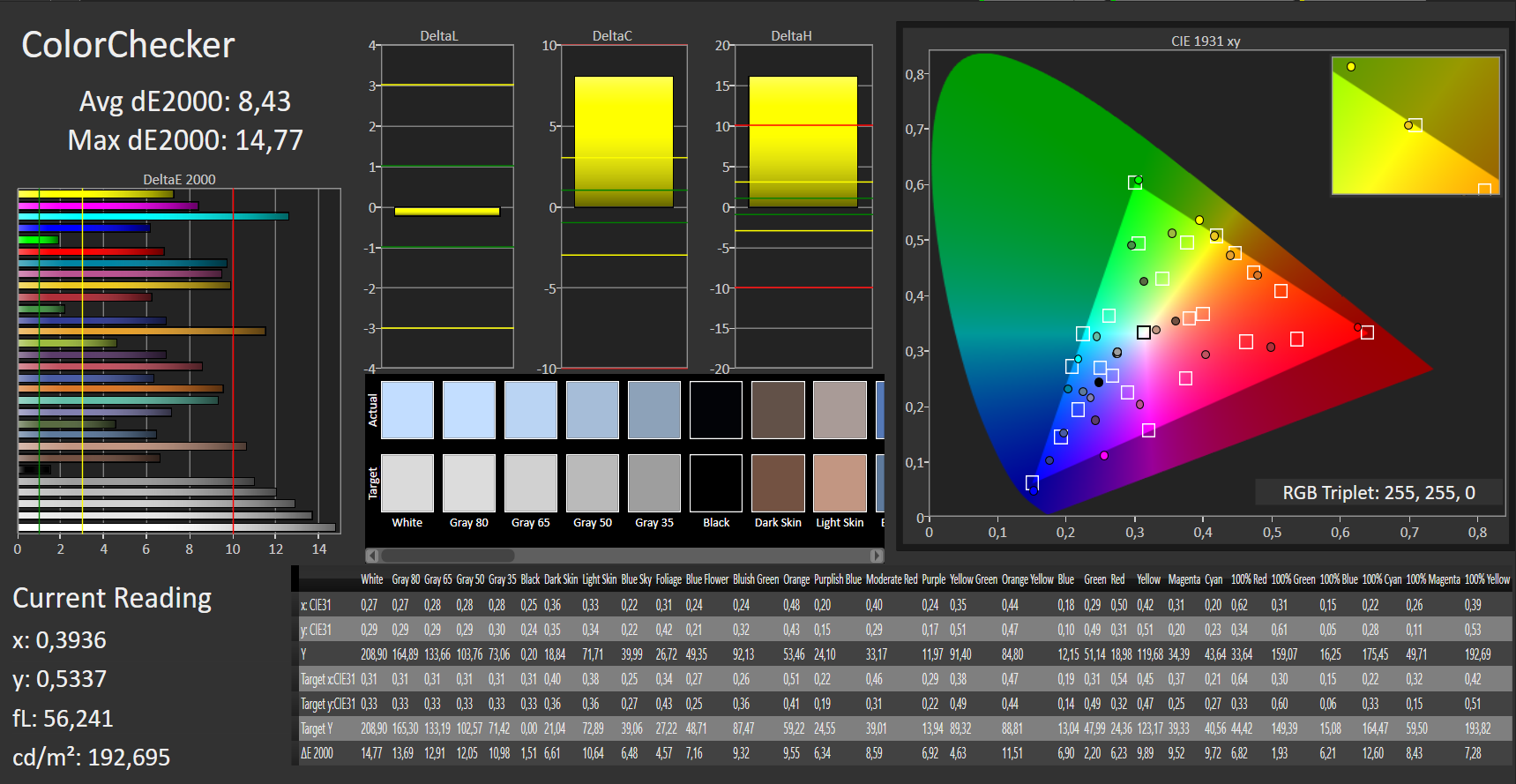
Task: Select the Target White color swatch
Action: [407, 483]
